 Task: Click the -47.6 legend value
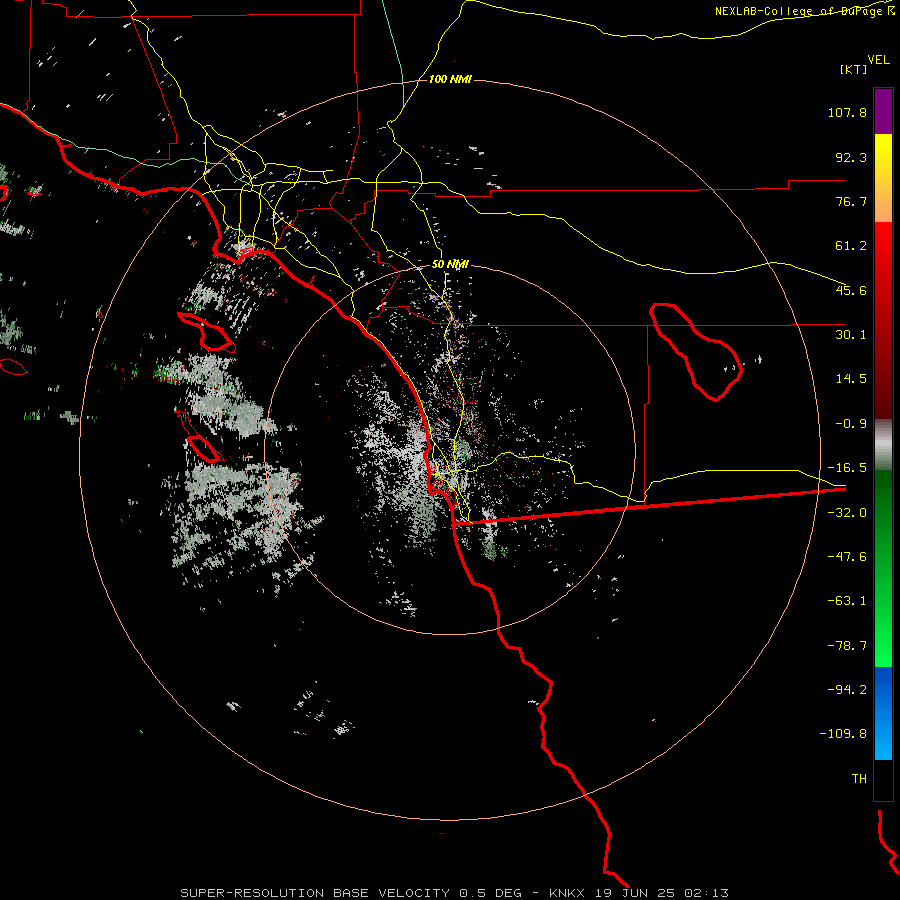pos(847,557)
